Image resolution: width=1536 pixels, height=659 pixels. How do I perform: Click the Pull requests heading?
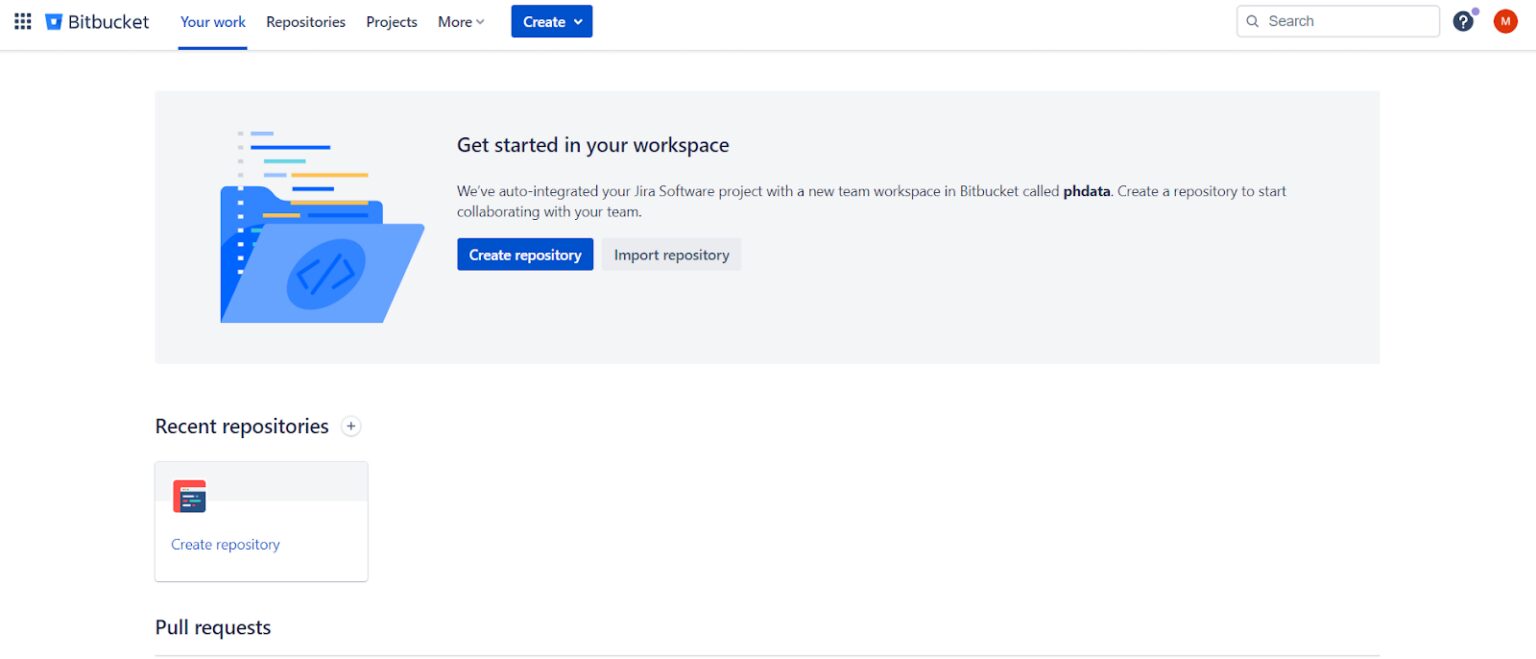[212, 627]
